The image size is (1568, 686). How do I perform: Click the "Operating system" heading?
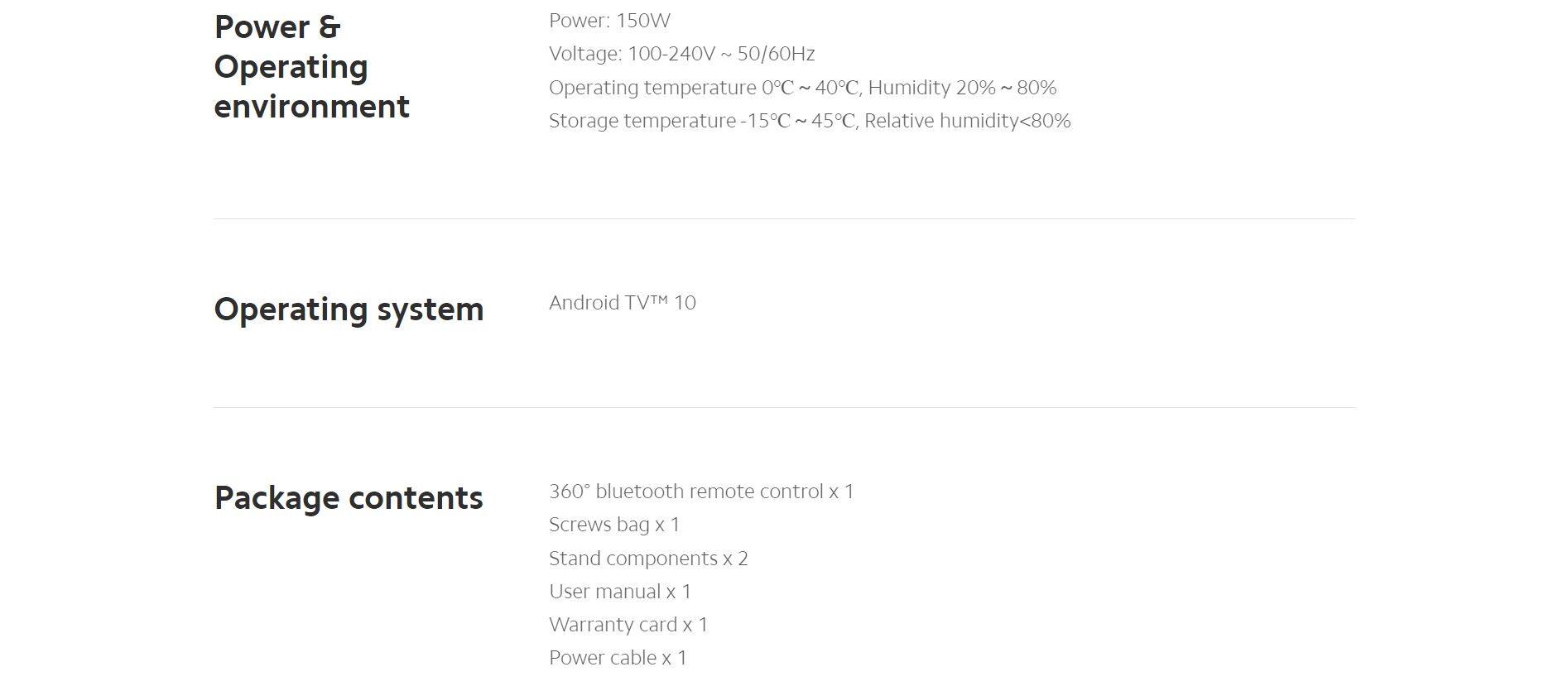[349, 309]
